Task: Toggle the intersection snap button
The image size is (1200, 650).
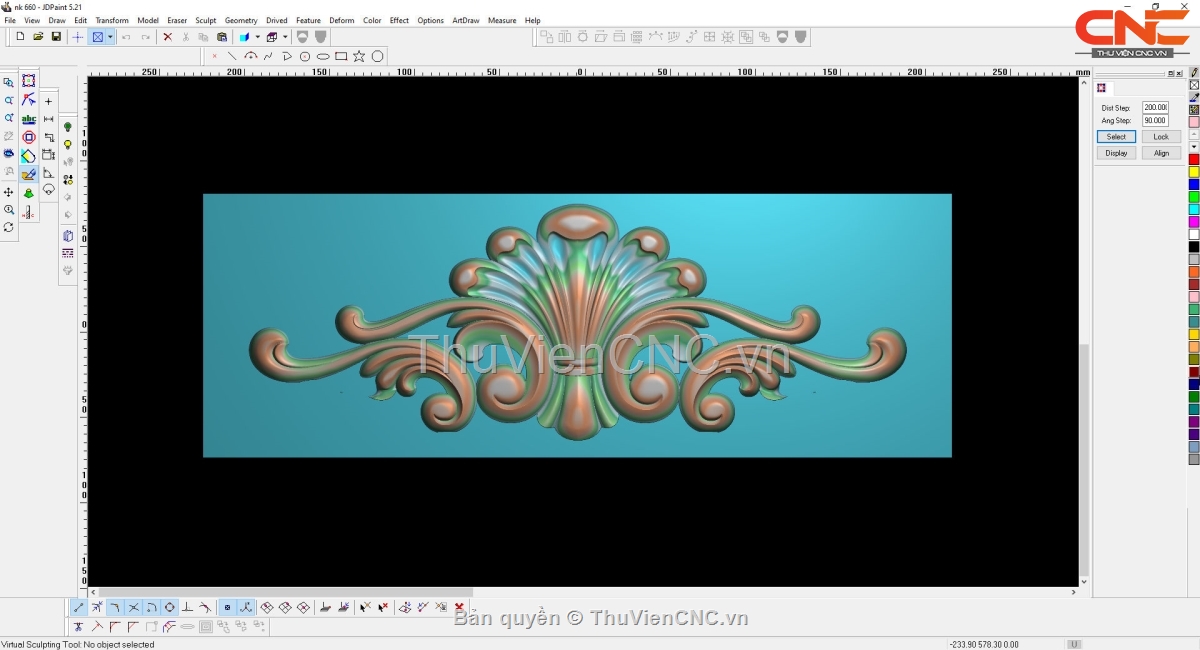Action: [134, 607]
